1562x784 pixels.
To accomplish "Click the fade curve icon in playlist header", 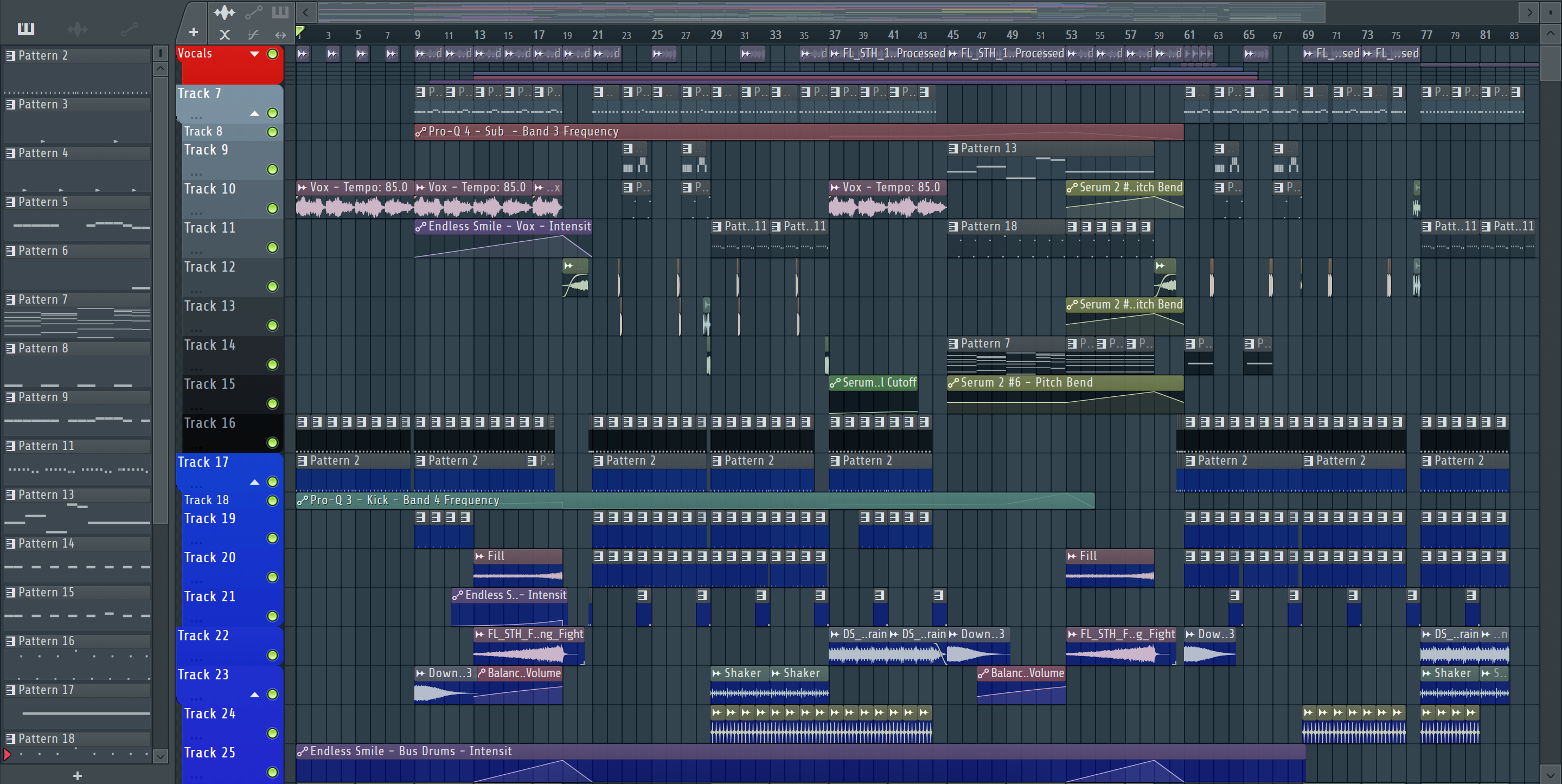I will tap(253, 35).
